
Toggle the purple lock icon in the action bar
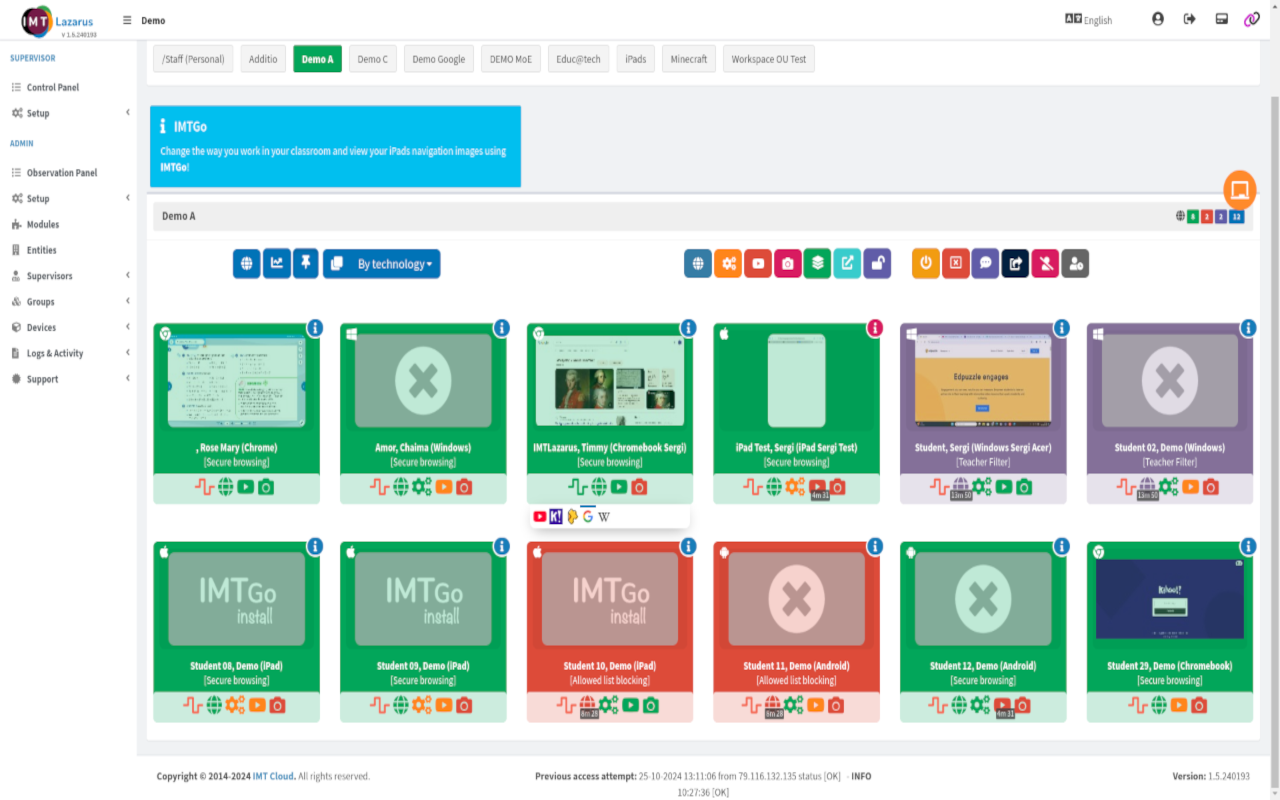pyautogui.click(x=877, y=263)
